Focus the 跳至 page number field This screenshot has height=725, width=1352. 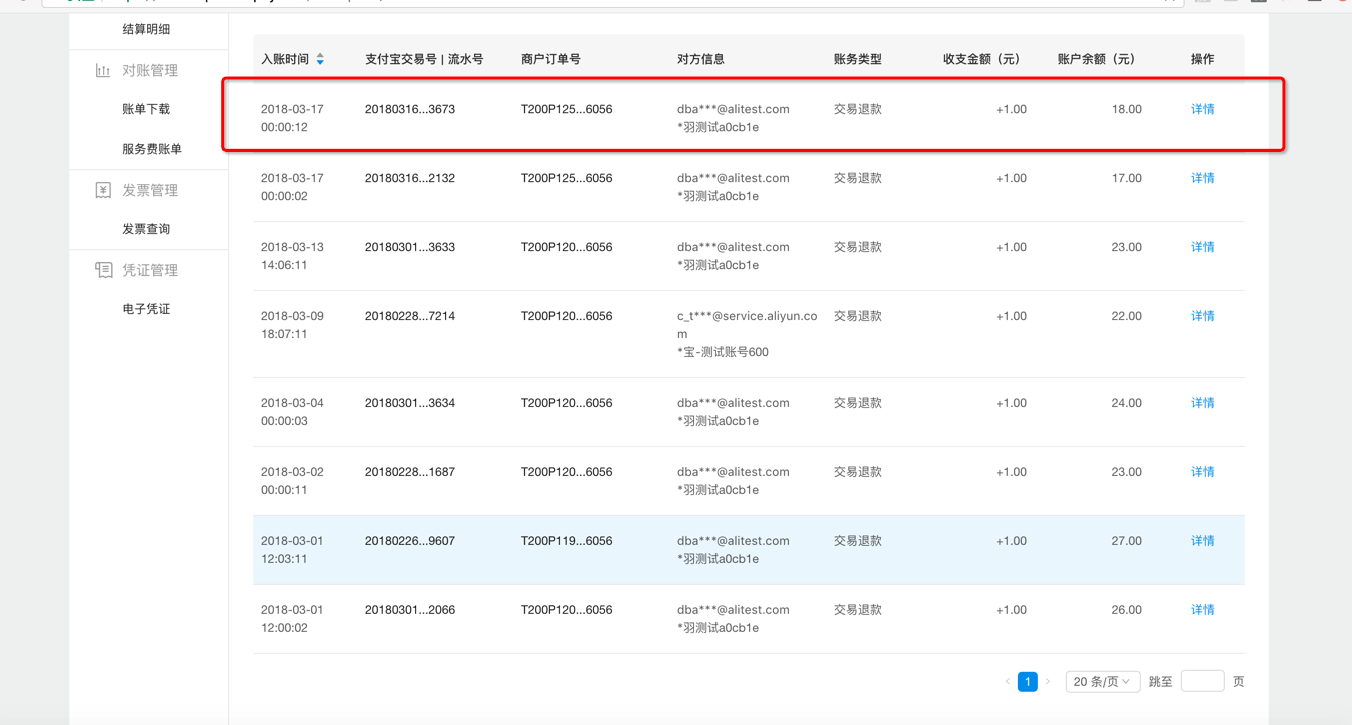click(x=1202, y=681)
